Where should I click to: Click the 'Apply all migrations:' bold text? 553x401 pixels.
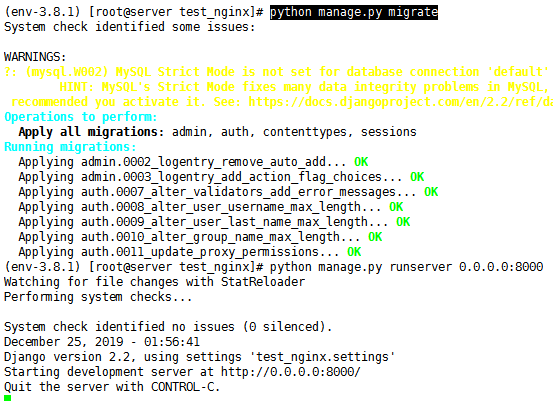[x=91, y=132]
